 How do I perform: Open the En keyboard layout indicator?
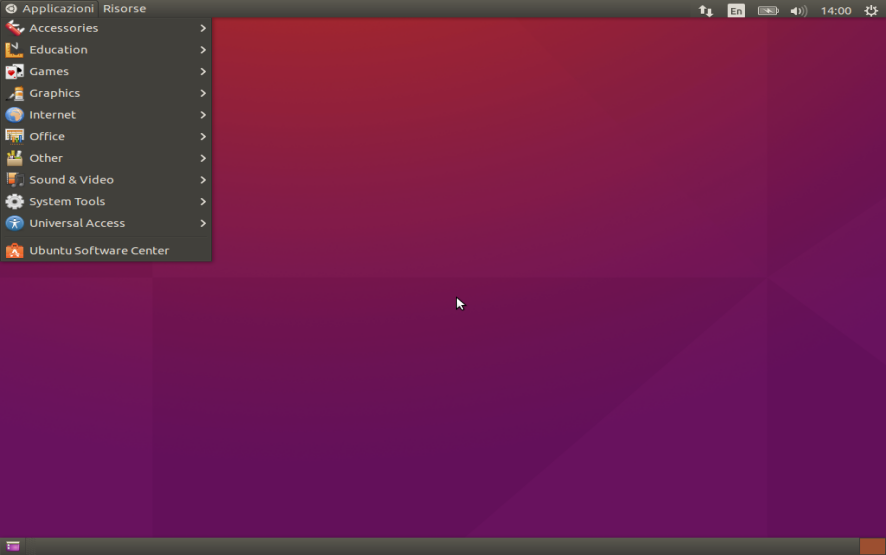[x=736, y=10]
